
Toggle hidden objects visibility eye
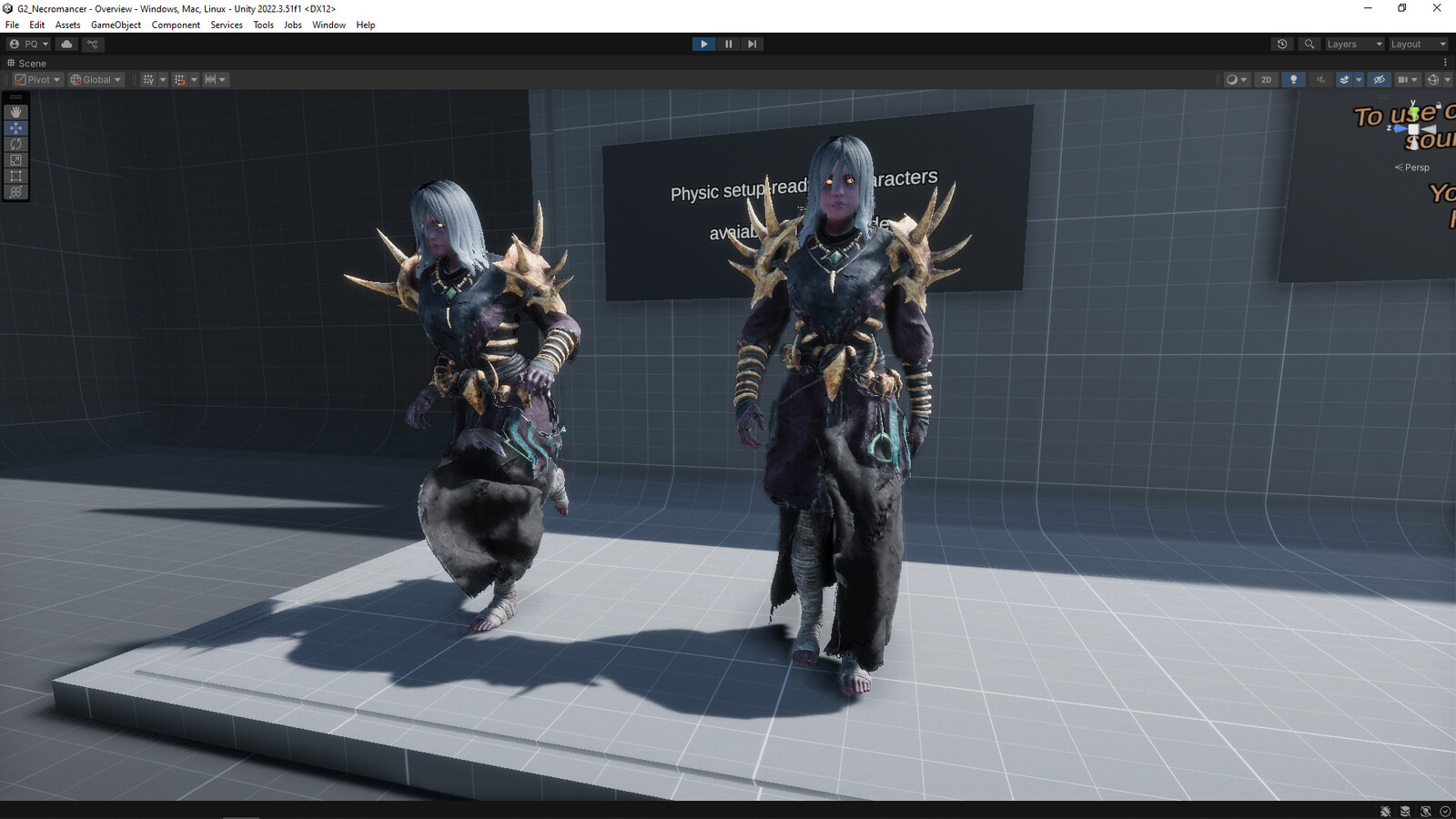pos(1380,79)
